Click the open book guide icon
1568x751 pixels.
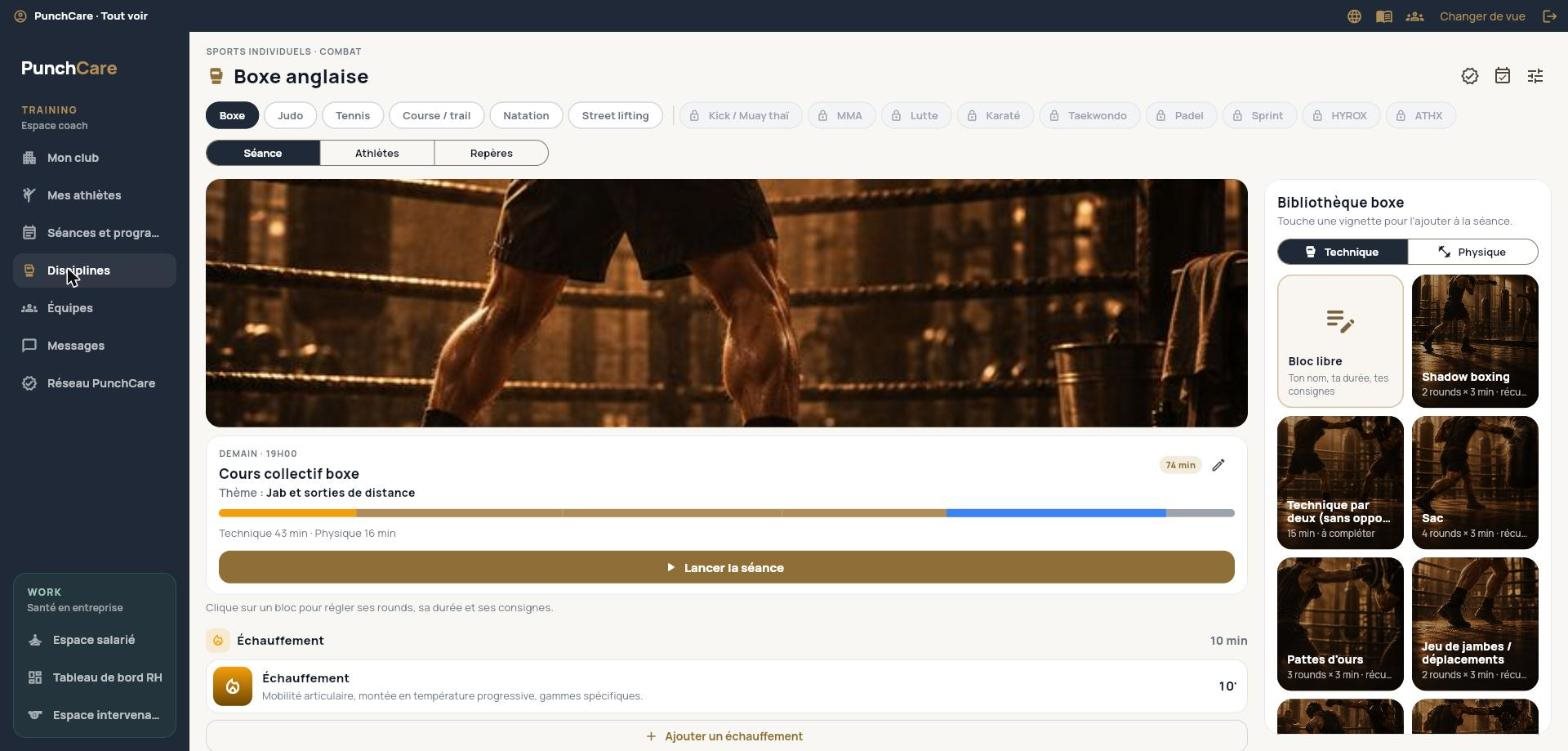coord(1384,16)
